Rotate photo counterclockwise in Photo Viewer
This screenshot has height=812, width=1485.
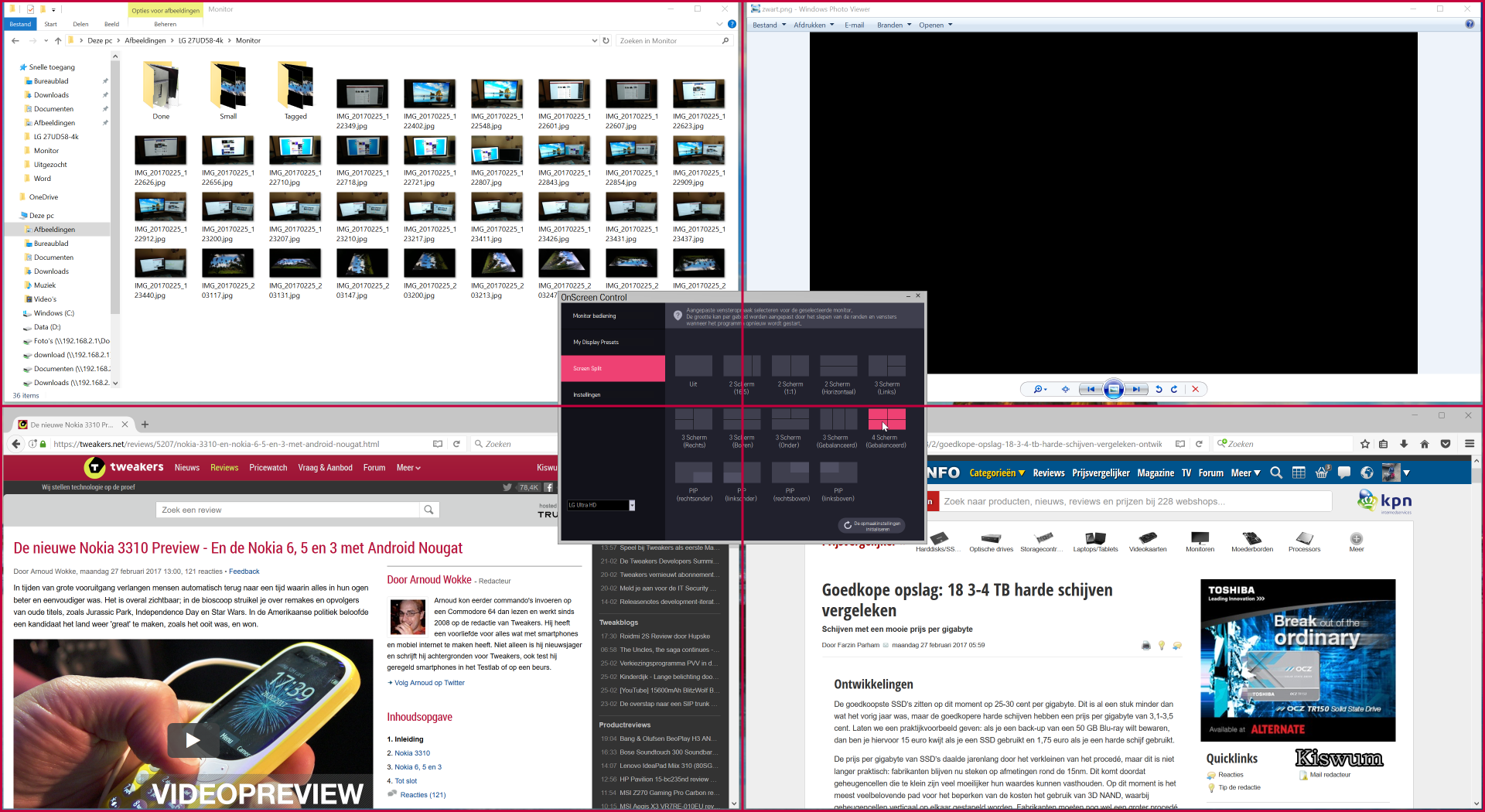(x=1159, y=389)
